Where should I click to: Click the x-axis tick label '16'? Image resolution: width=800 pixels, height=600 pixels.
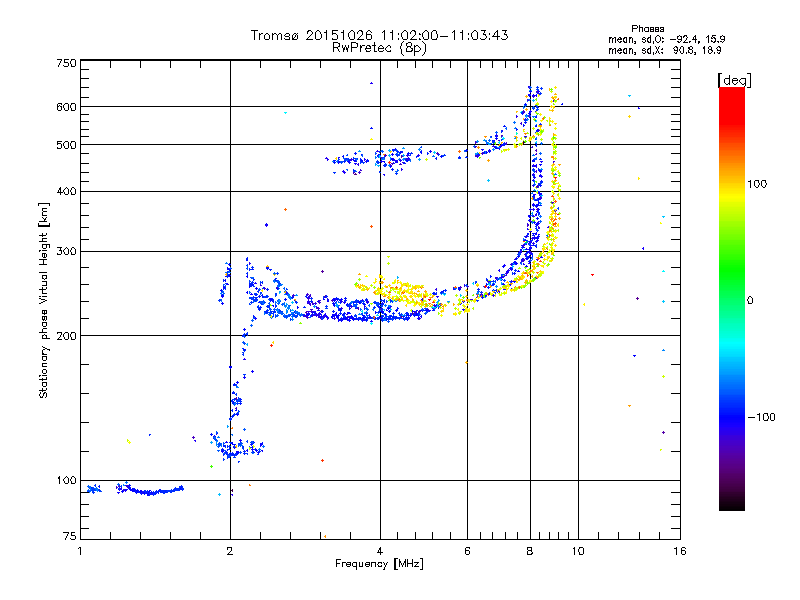pyautogui.click(x=680, y=551)
